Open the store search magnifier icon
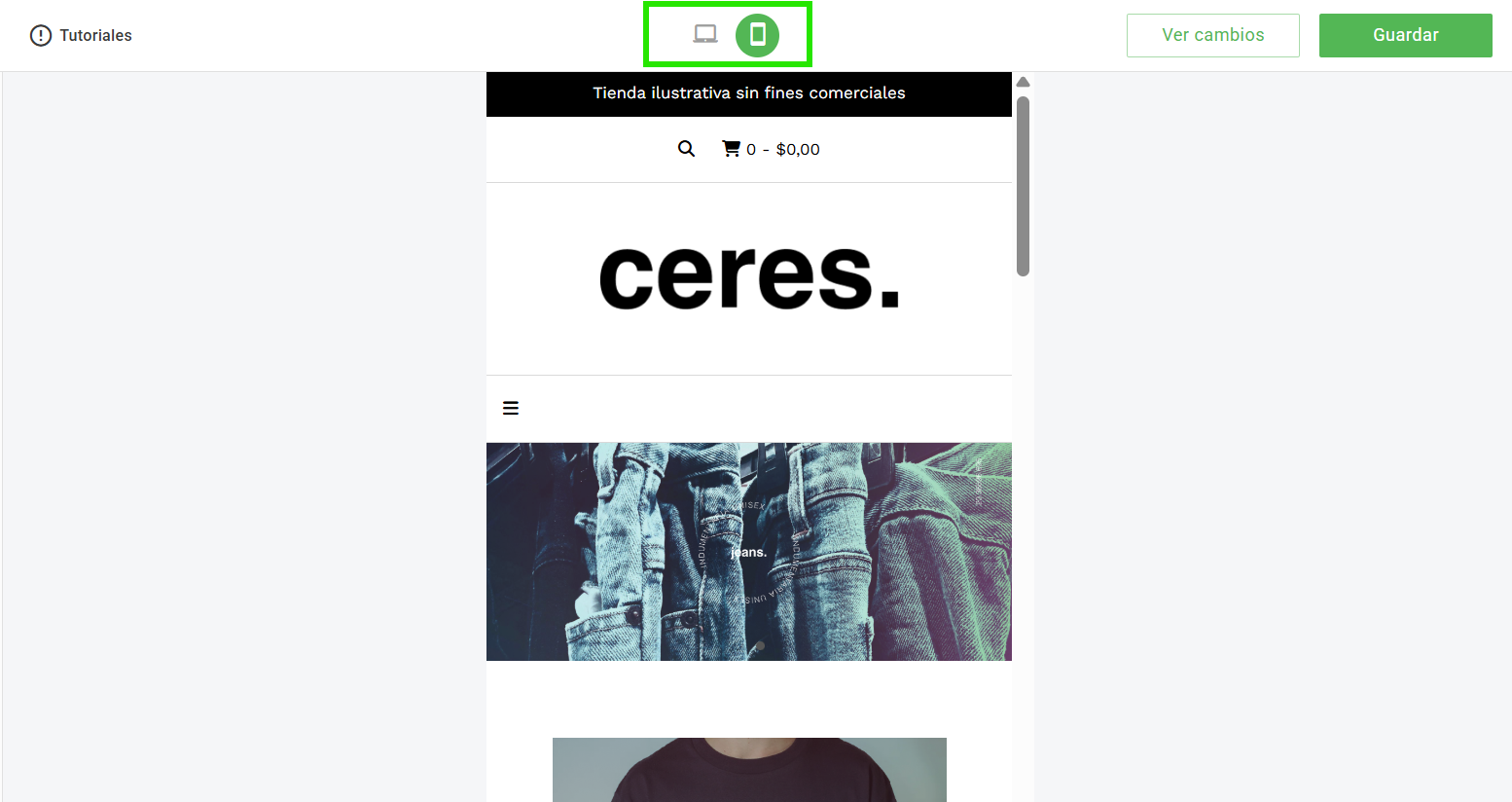The height and width of the screenshot is (802, 1512). click(686, 149)
